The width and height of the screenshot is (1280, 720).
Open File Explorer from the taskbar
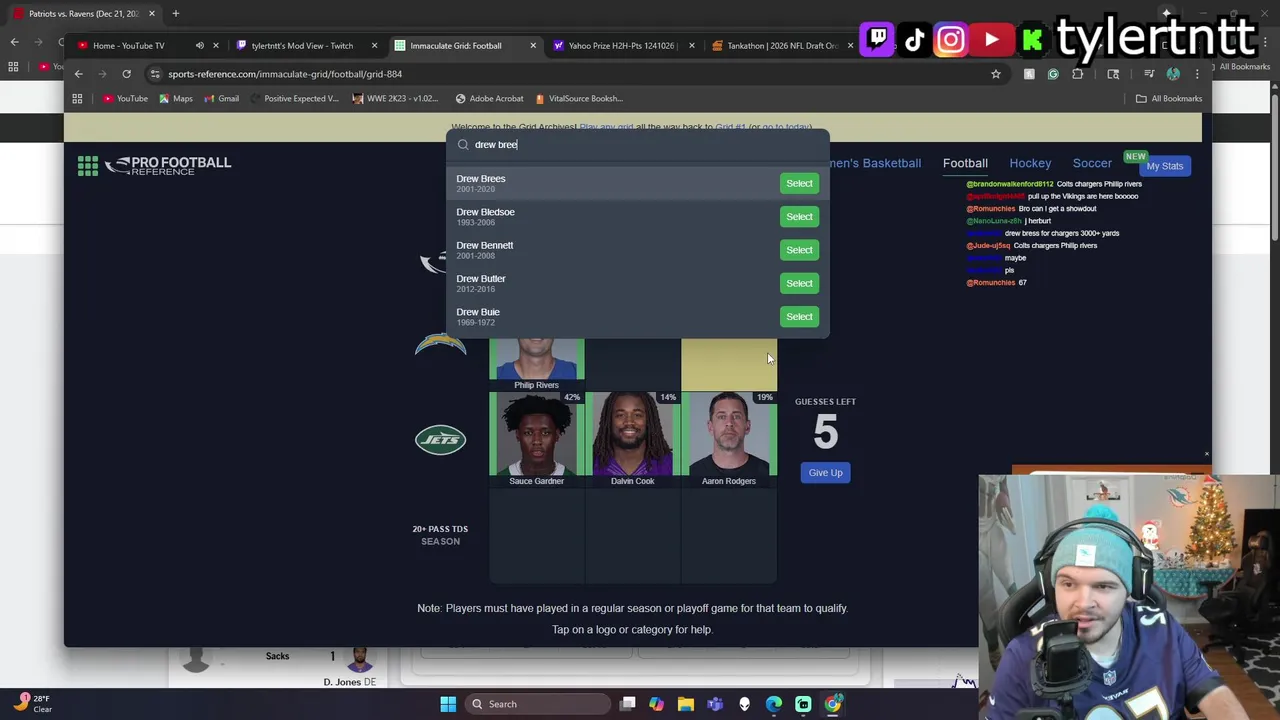(x=685, y=704)
